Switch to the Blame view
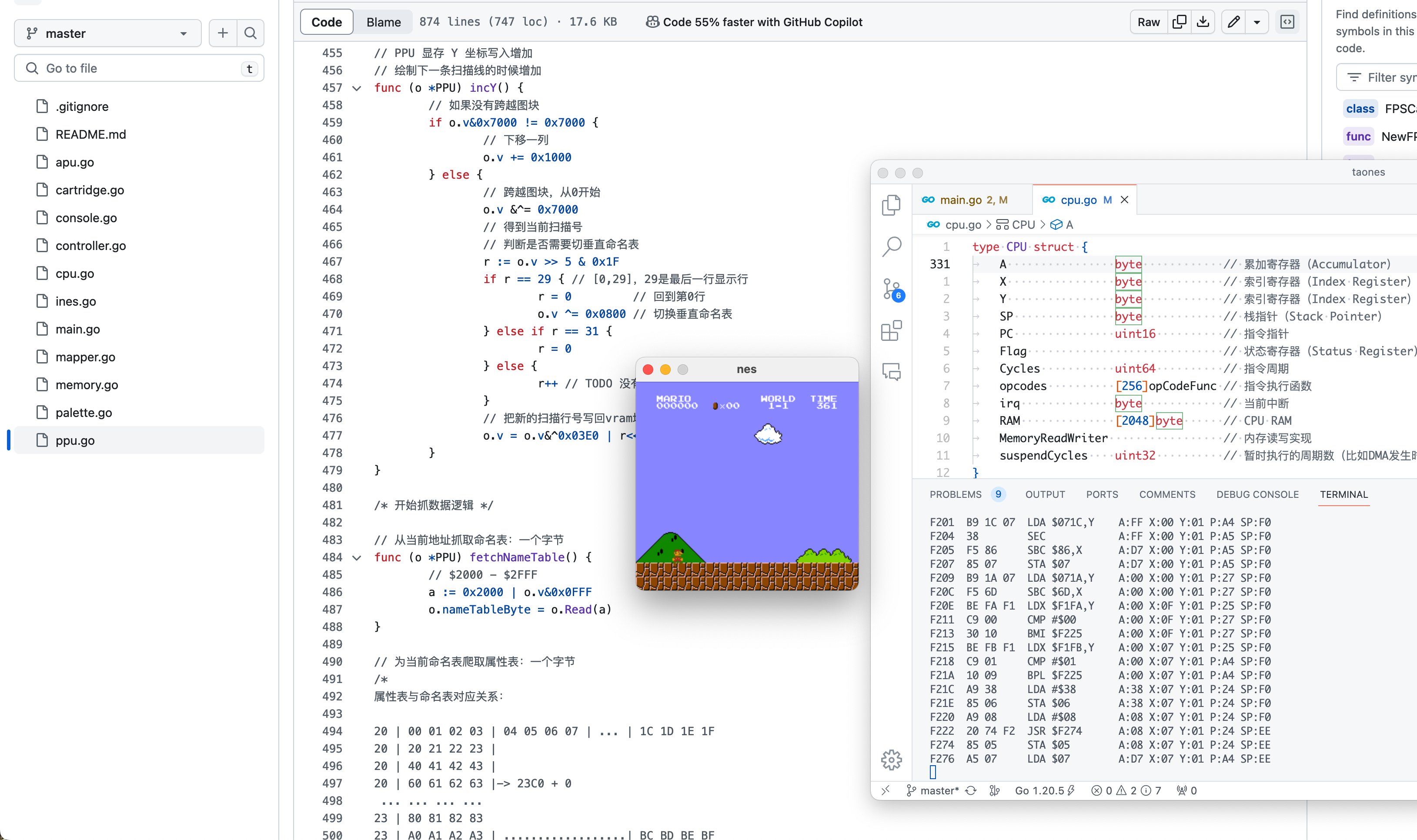 click(x=383, y=22)
